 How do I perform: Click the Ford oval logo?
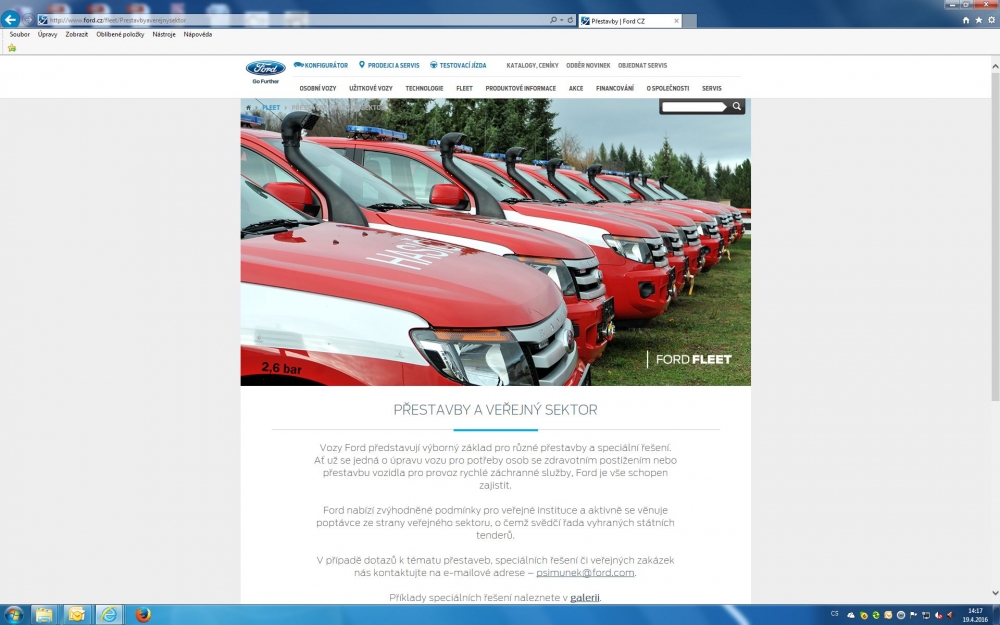(265, 68)
